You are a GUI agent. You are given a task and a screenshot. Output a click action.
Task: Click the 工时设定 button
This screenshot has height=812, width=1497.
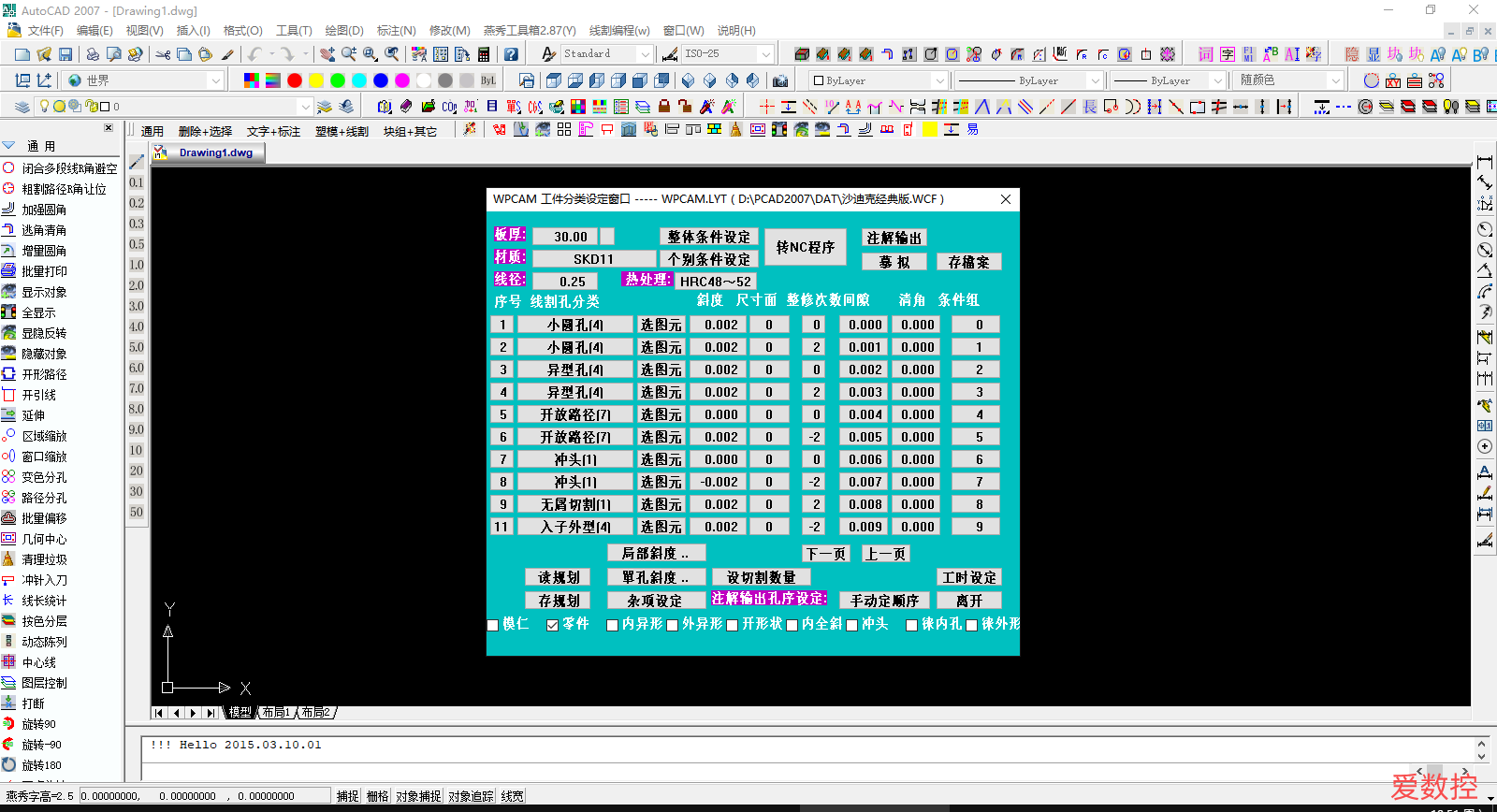(x=969, y=577)
